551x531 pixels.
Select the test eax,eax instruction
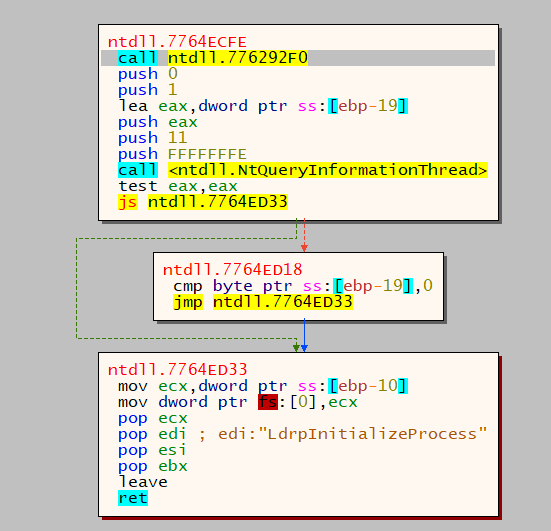[x=178, y=186]
